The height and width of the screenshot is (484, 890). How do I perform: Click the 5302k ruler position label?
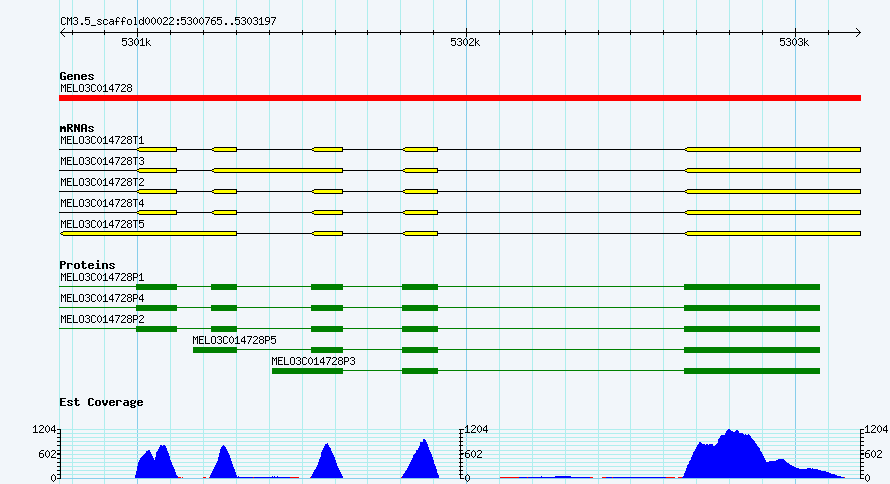click(465, 43)
